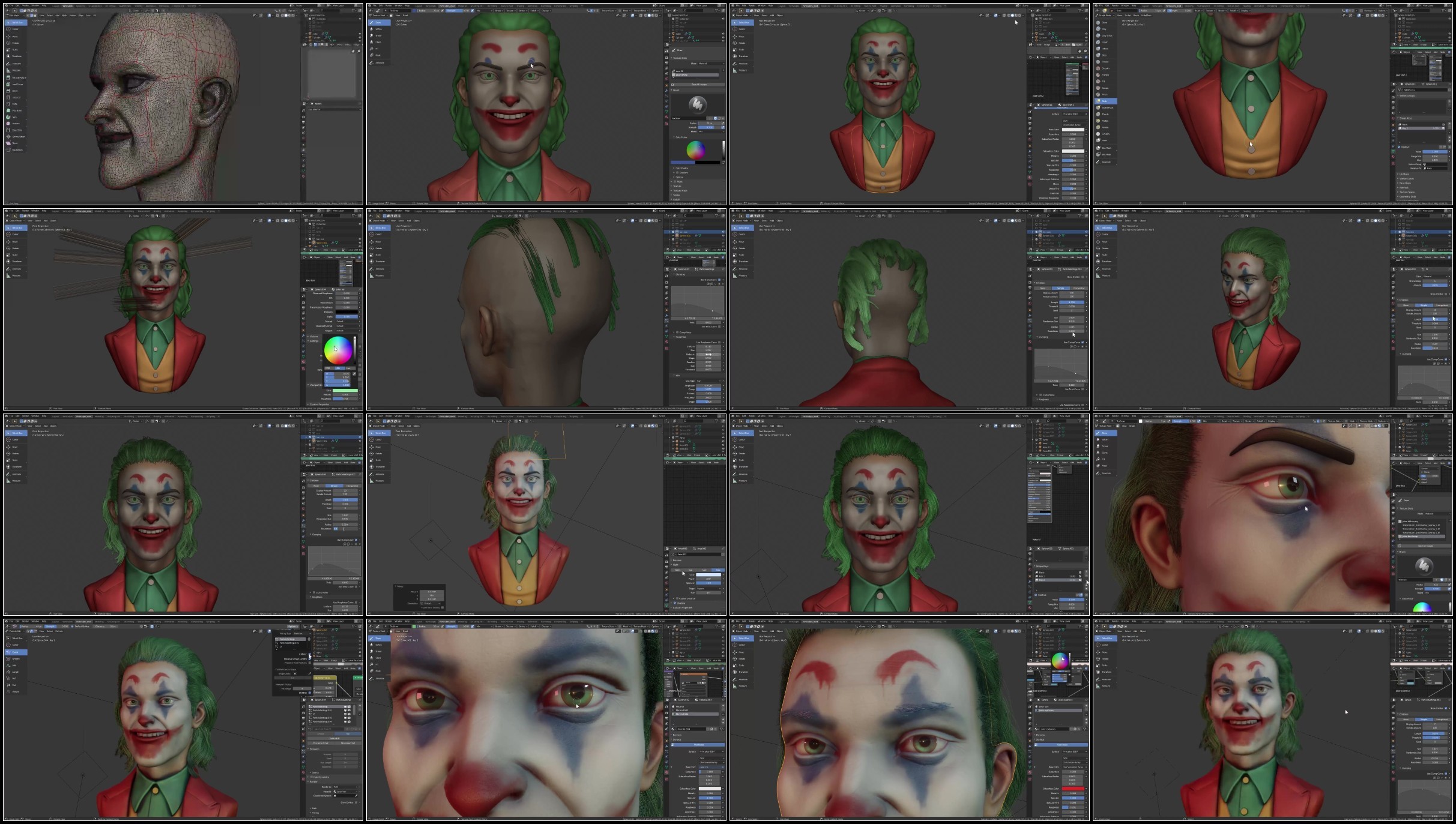Screen dimensions: 1456x824
Task: Open Falloff dropdown in the torso close-up header
Action: (1234, 11)
